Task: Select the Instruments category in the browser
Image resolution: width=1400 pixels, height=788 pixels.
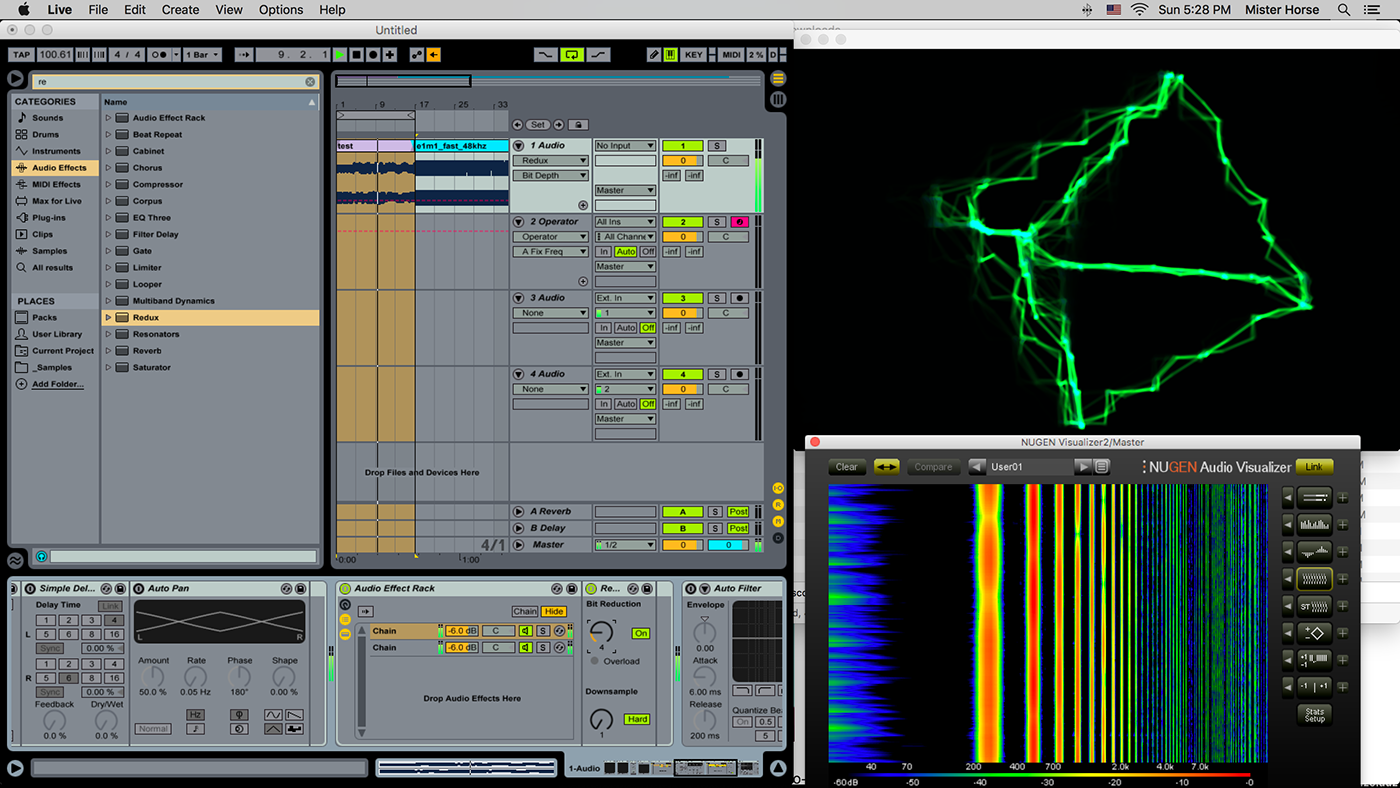Action: coord(56,151)
